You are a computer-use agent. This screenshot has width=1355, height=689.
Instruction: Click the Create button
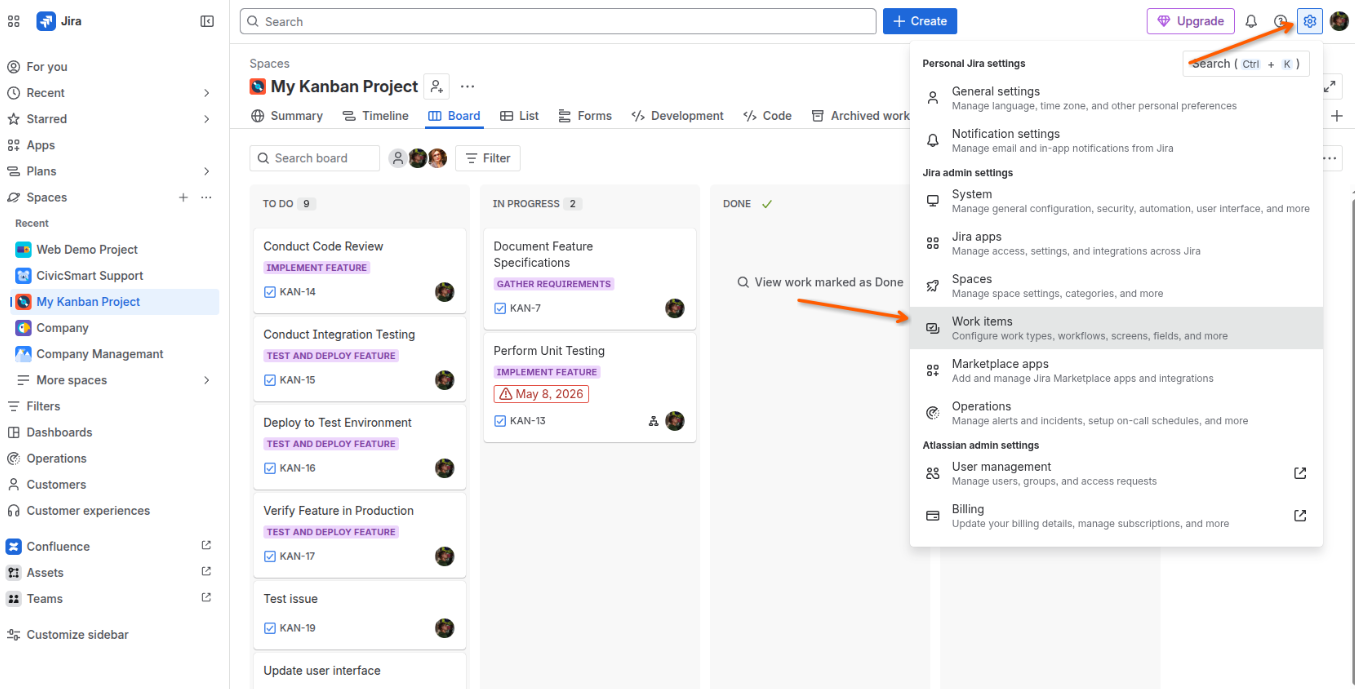(919, 21)
